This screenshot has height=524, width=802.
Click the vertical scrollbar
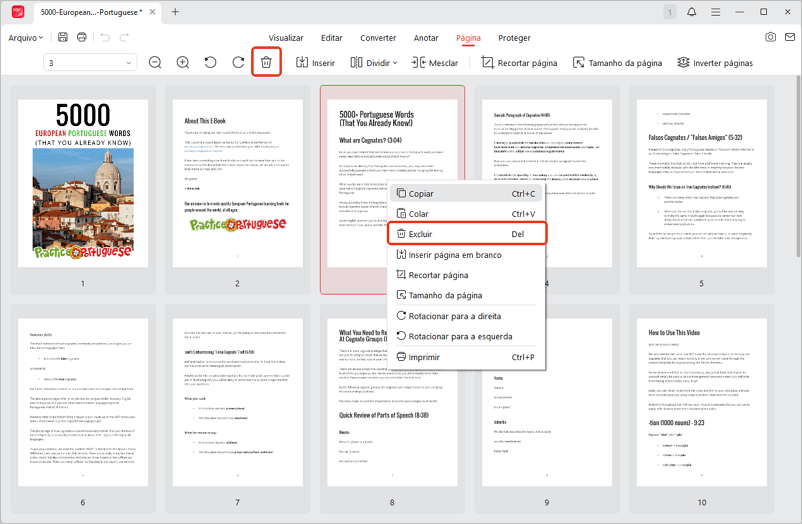[798, 166]
